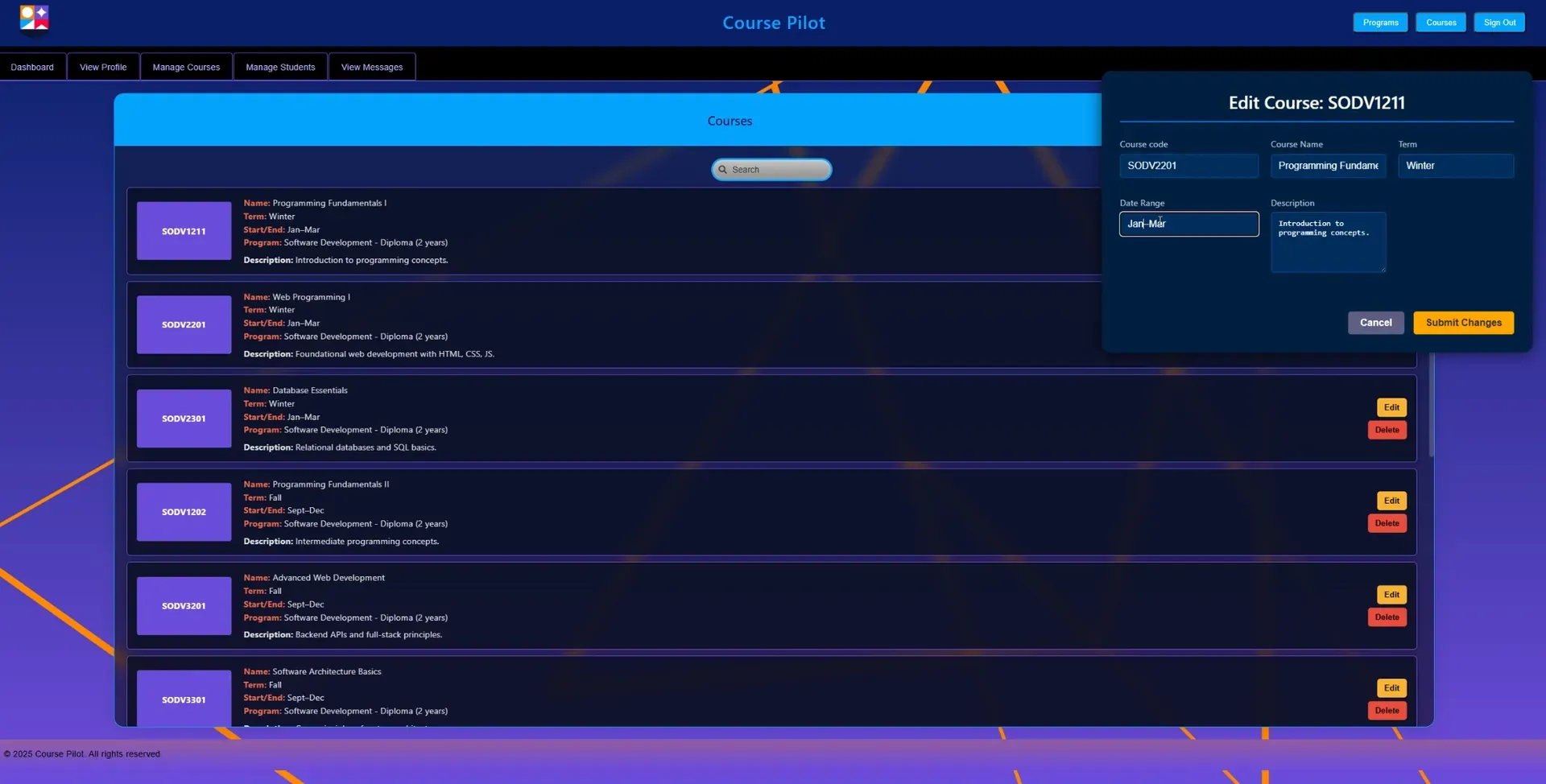The height and width of the screenshot is (784, 1546).
Task: Open the View Profile tab
Action: pyautogui.click(x=103, y=67)
